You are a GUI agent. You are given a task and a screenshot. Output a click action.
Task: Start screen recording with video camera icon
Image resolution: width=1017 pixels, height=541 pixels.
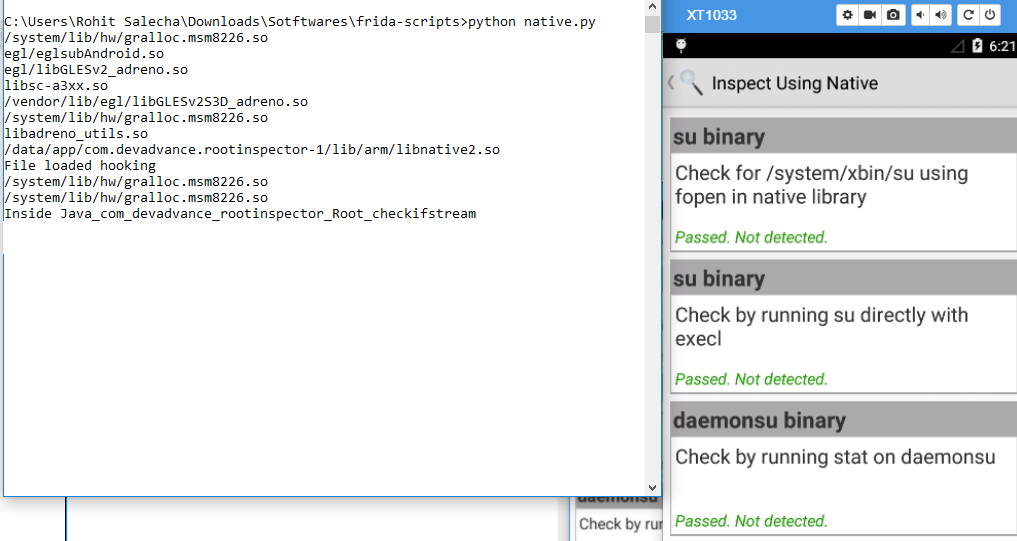(x=870, y=15)
